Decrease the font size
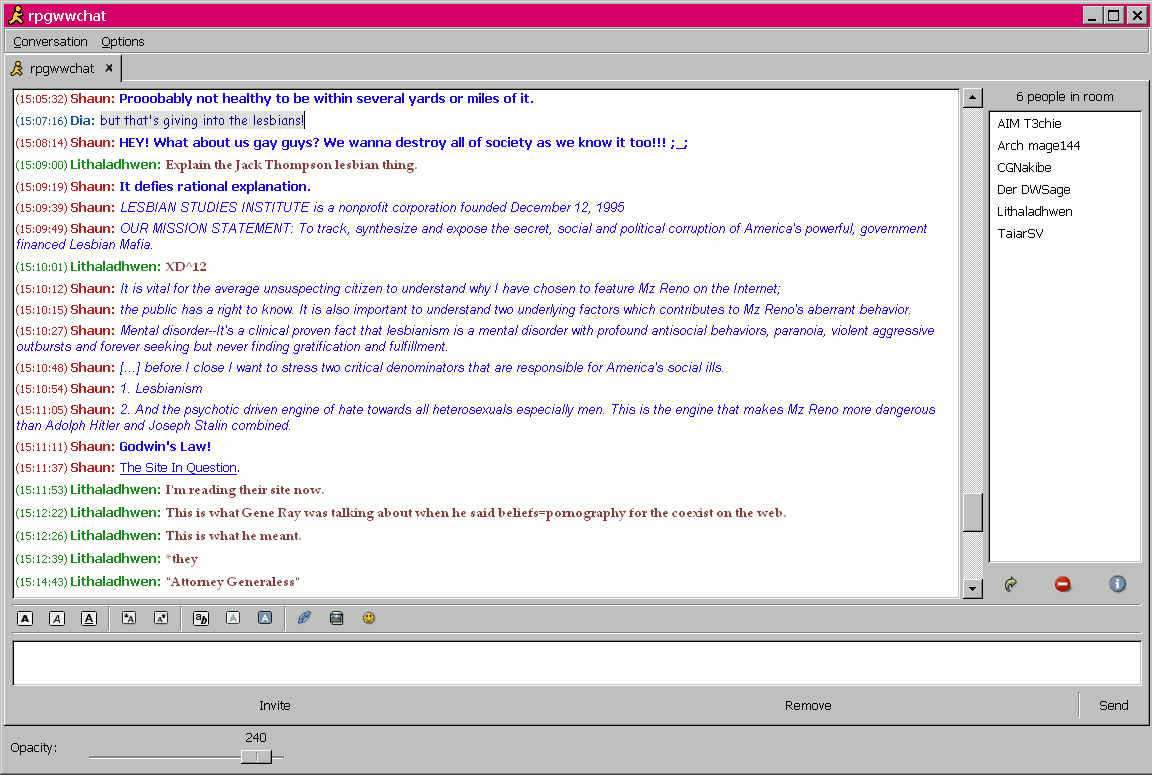 (161, 619)
